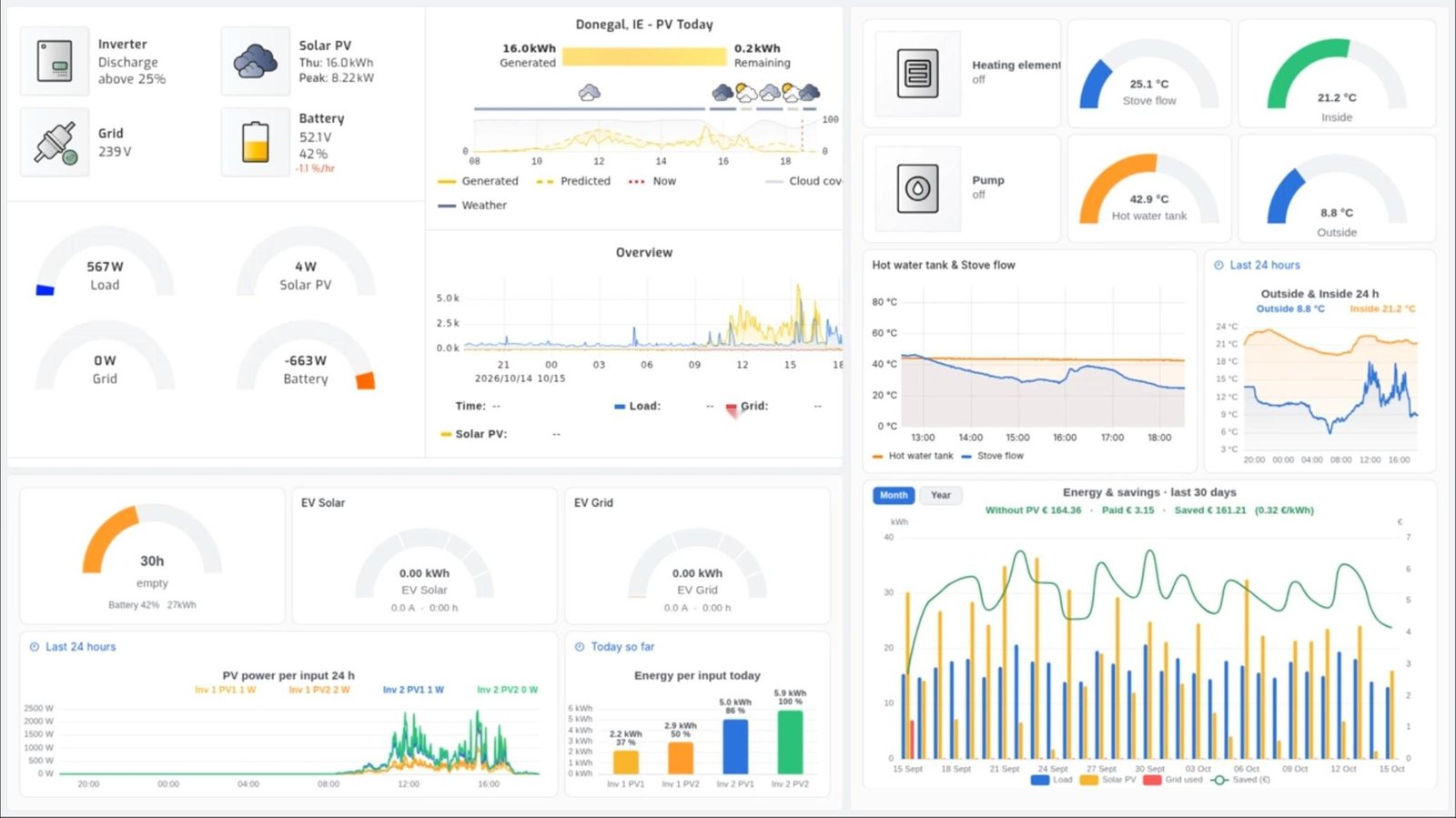
Task: Toggle Weather series in PV legend
Action: 472,205
